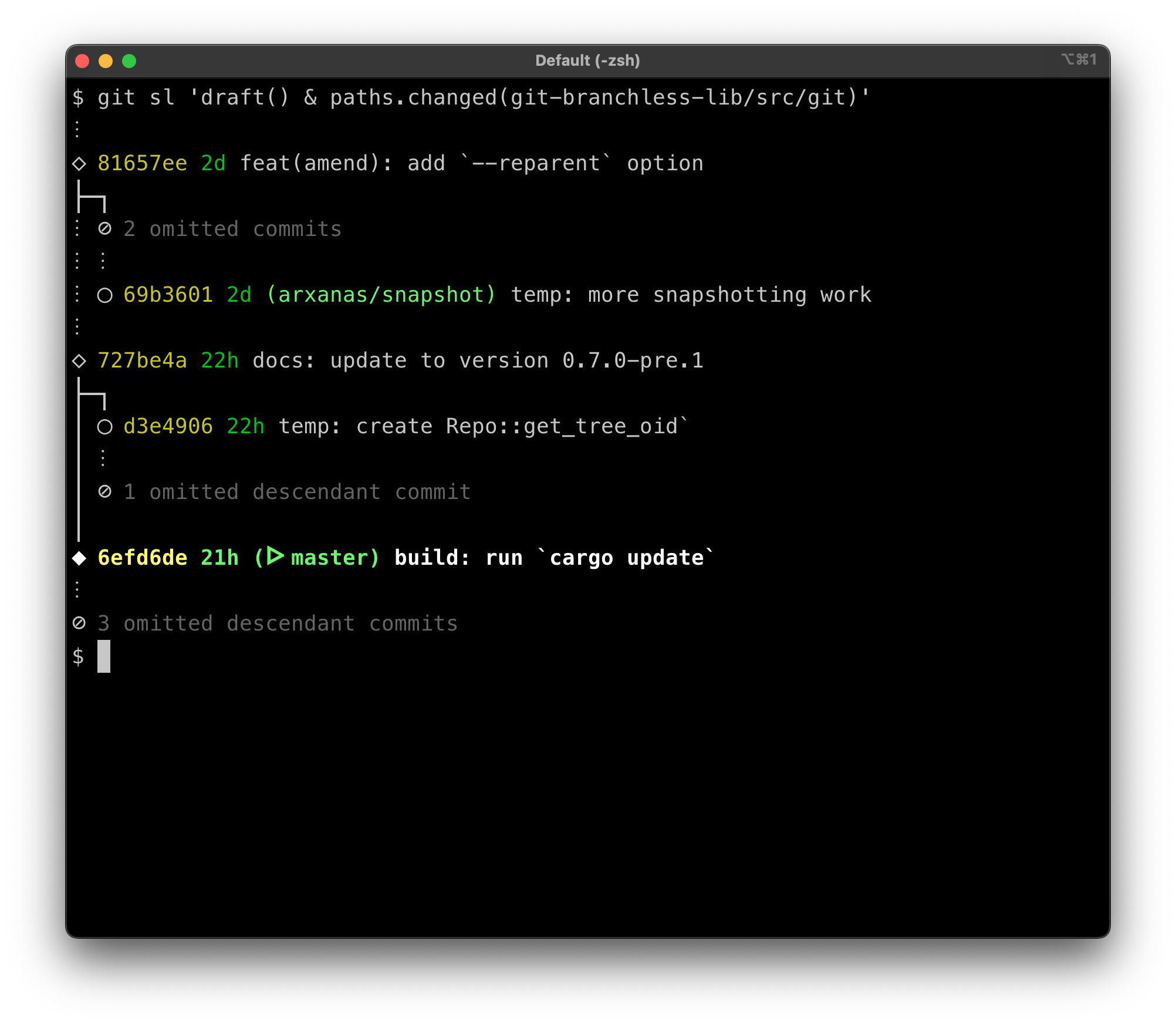
Task: Click the docs: update to version 0.7.0-pre.1 message
Action: pyautogui.click(x=478, y=360)
